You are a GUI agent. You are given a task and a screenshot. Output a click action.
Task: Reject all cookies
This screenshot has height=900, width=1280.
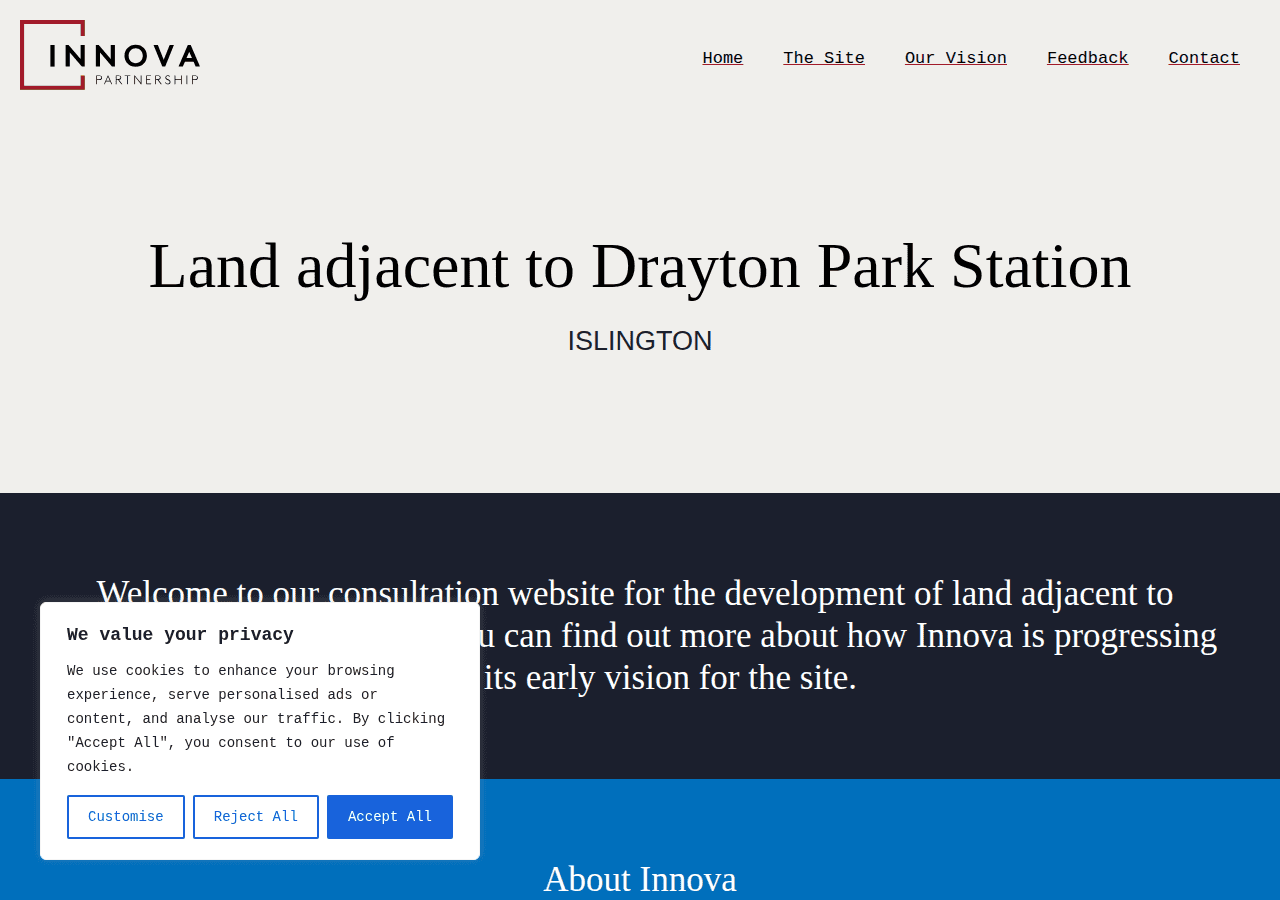click(x=256, y=817)
